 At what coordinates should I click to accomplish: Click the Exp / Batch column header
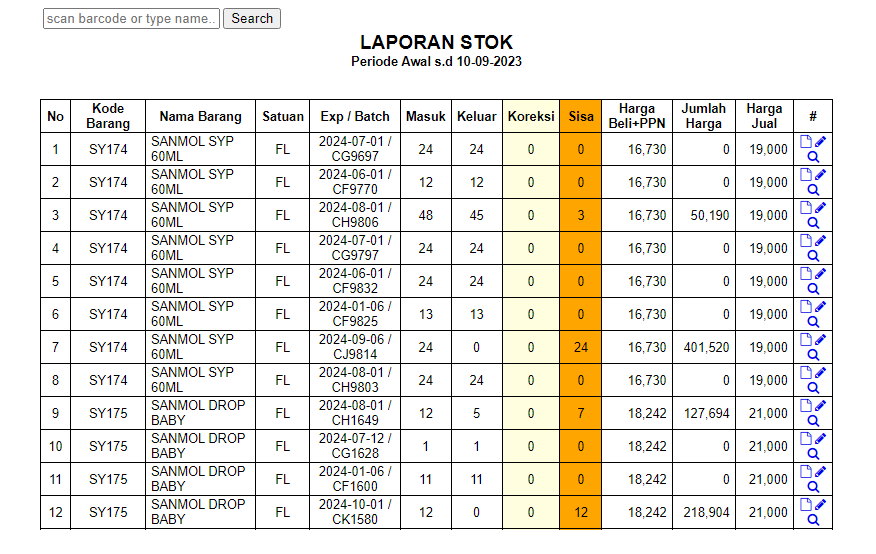point(355,116)
